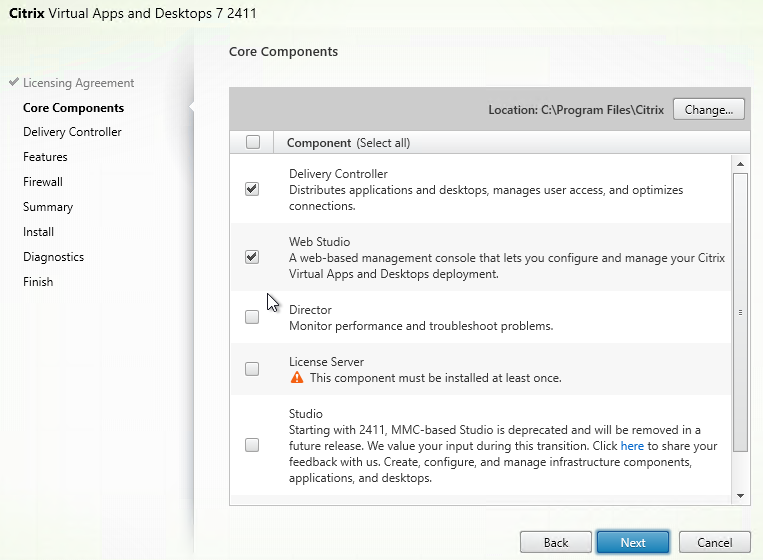The width and height of the screenshot is (763, 560).
Task: Click 'This component must be installed at least once.'
Action: 436,378
